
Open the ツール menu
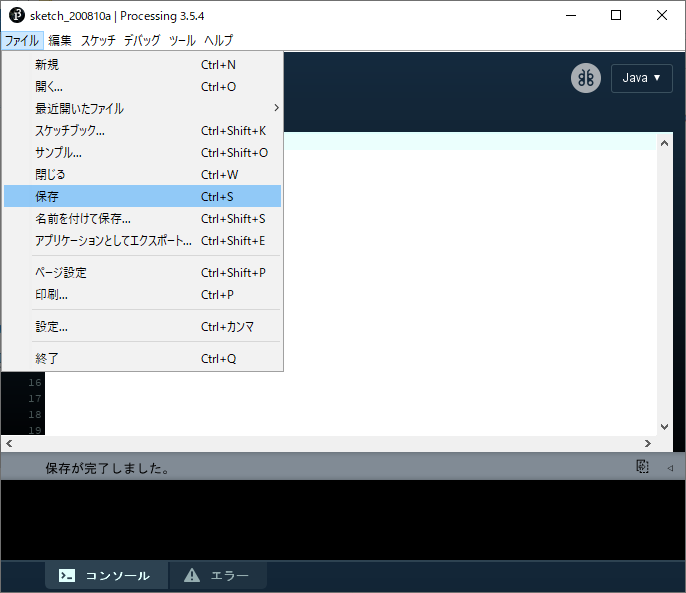pyautogui.click(x=182, y=40)
